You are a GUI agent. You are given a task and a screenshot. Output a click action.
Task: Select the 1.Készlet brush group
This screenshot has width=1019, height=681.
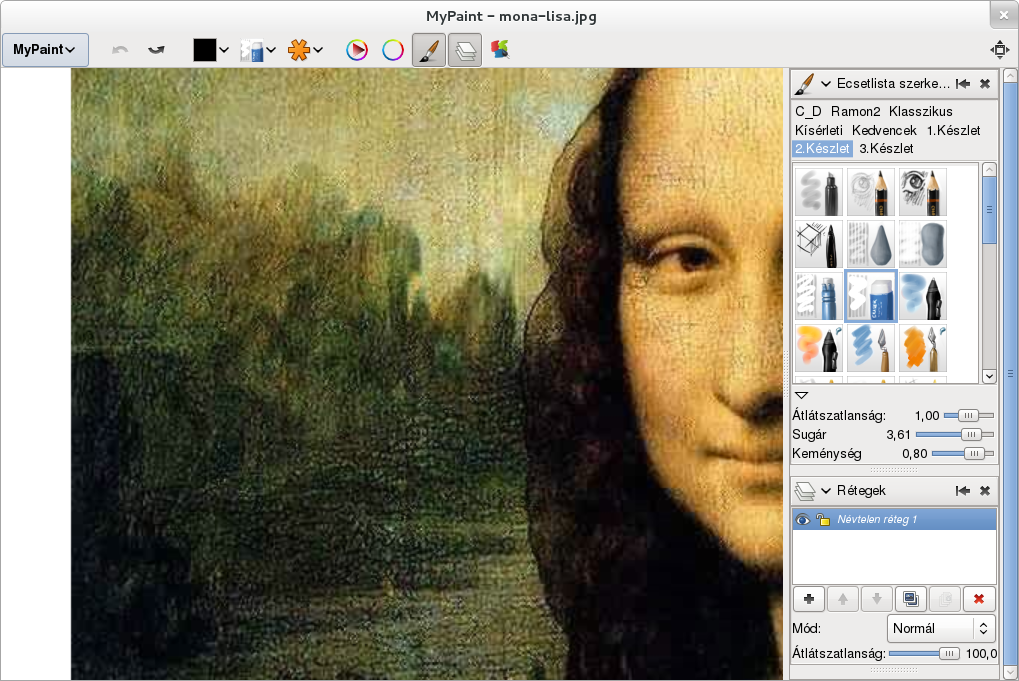[953, 131]
